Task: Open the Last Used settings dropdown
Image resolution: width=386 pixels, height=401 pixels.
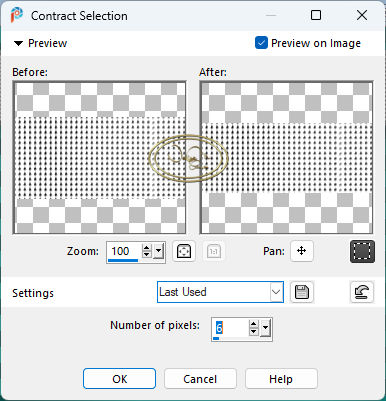Action: (x=220, y=292)
